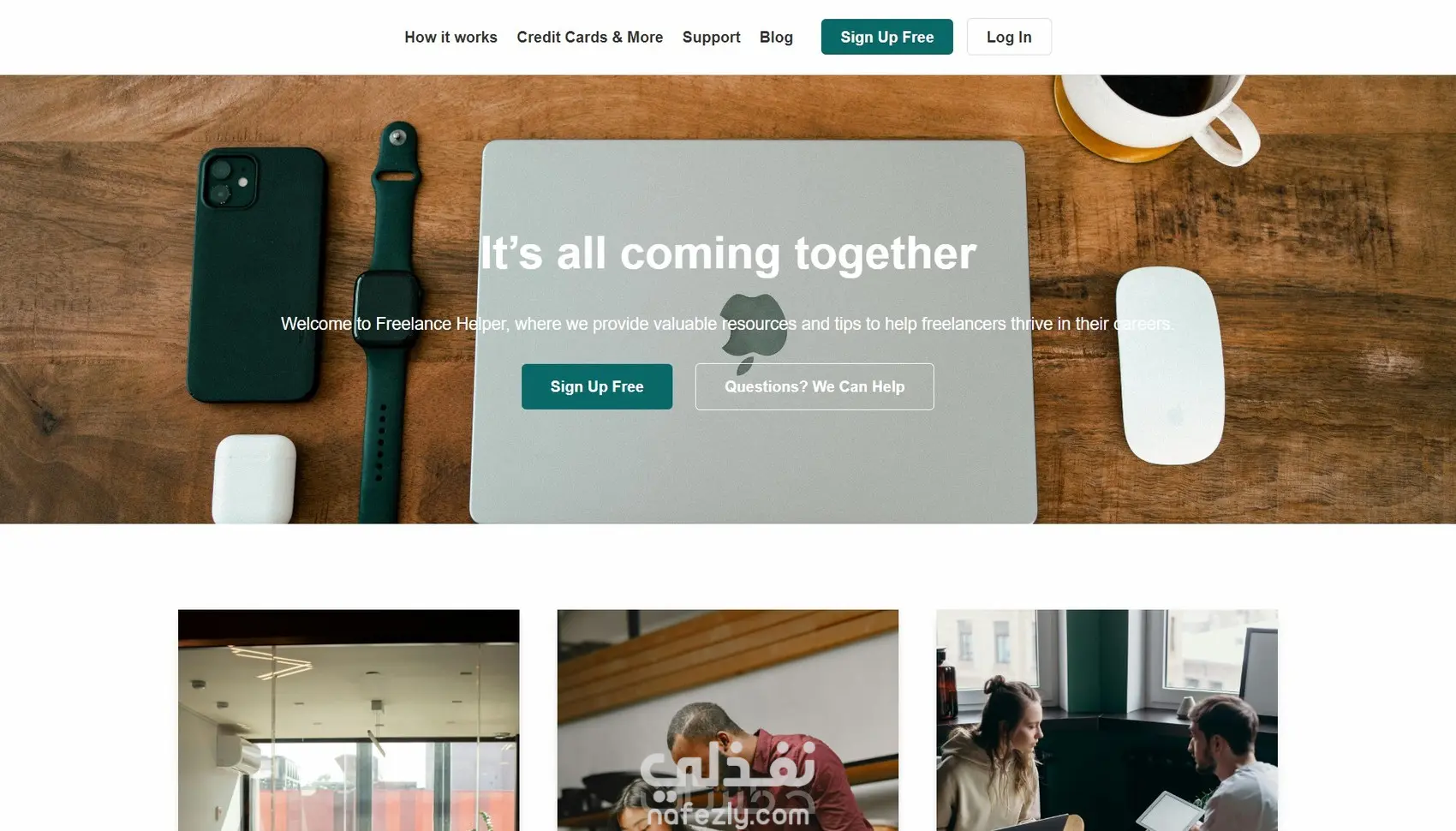The image size is (1456, 831).
Task: Click the dark green phone in the hero image
Action: tap(257, 275)
